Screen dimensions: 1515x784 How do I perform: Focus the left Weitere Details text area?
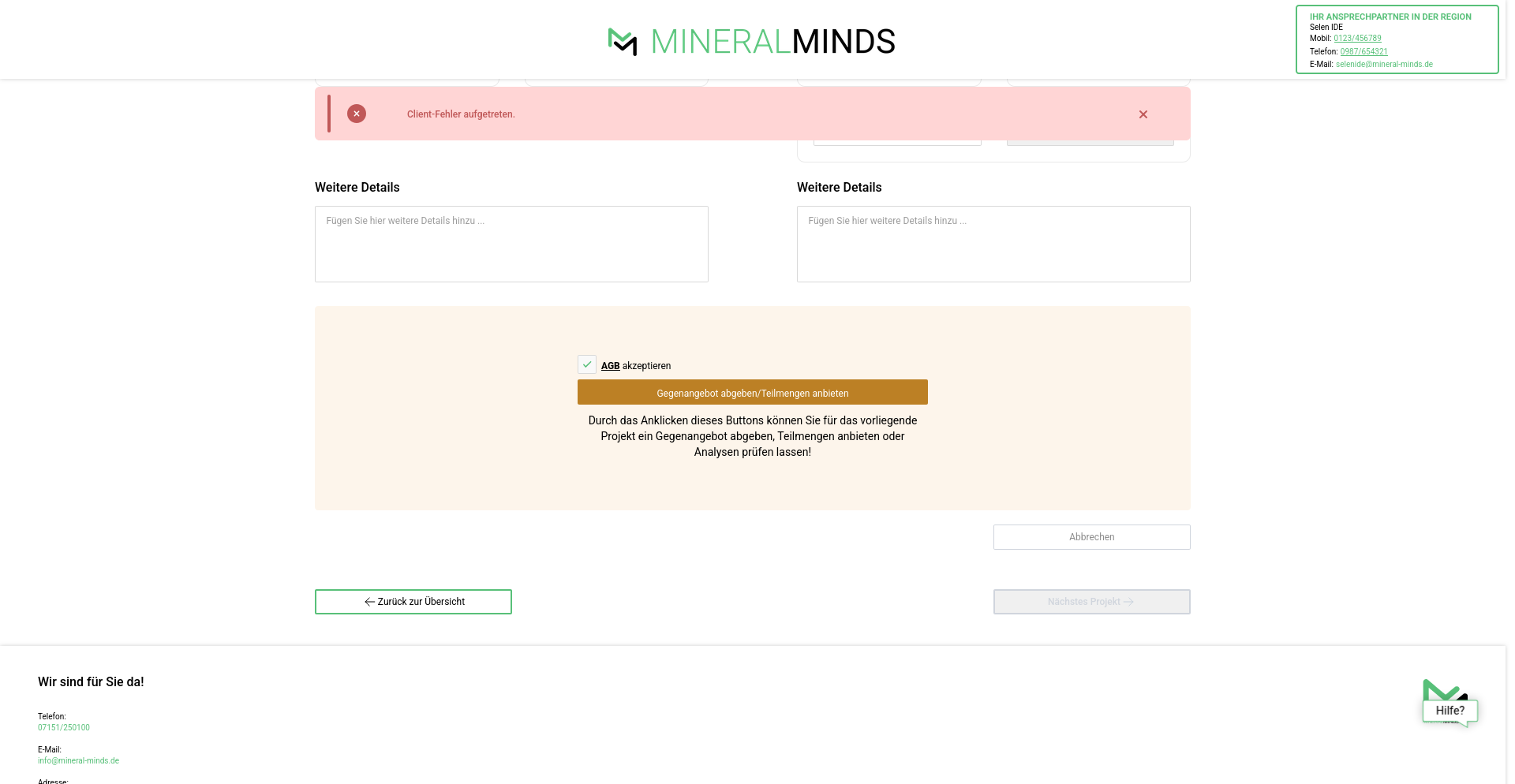pos(511,245)
